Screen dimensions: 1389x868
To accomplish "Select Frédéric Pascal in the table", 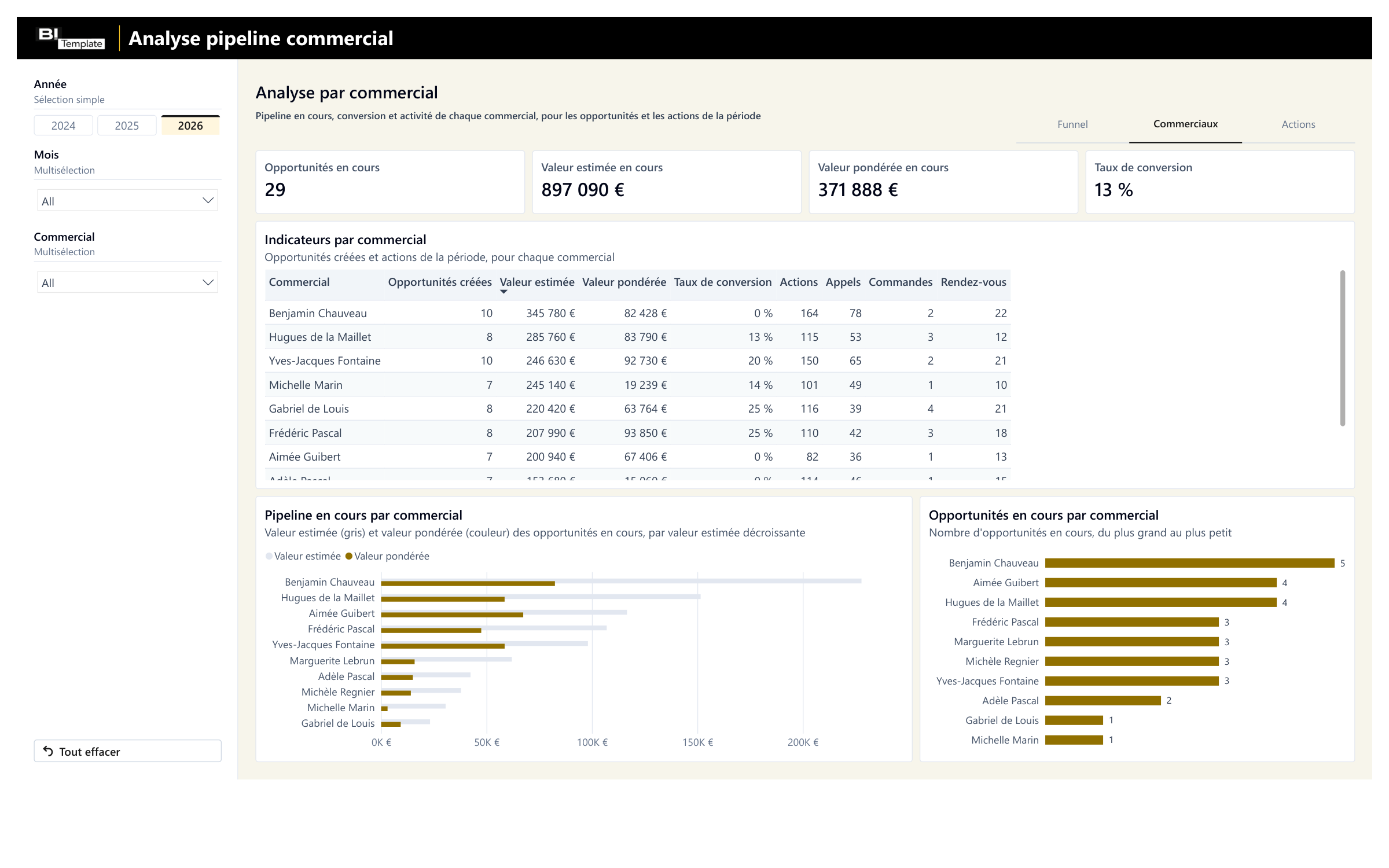I will coord(306,433).
